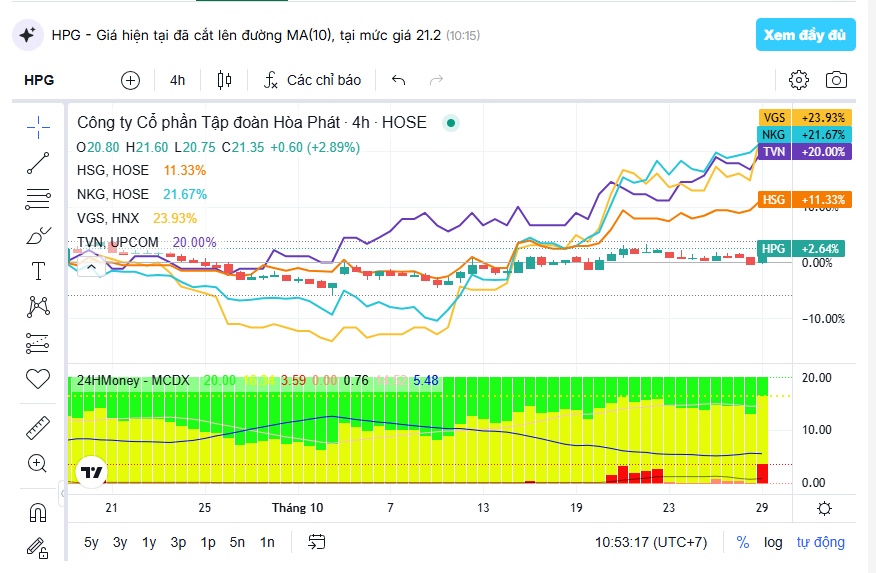876x573 pixels.
Task: Open the Các chỉ báo indicators menu
Action: coord(312,80)
